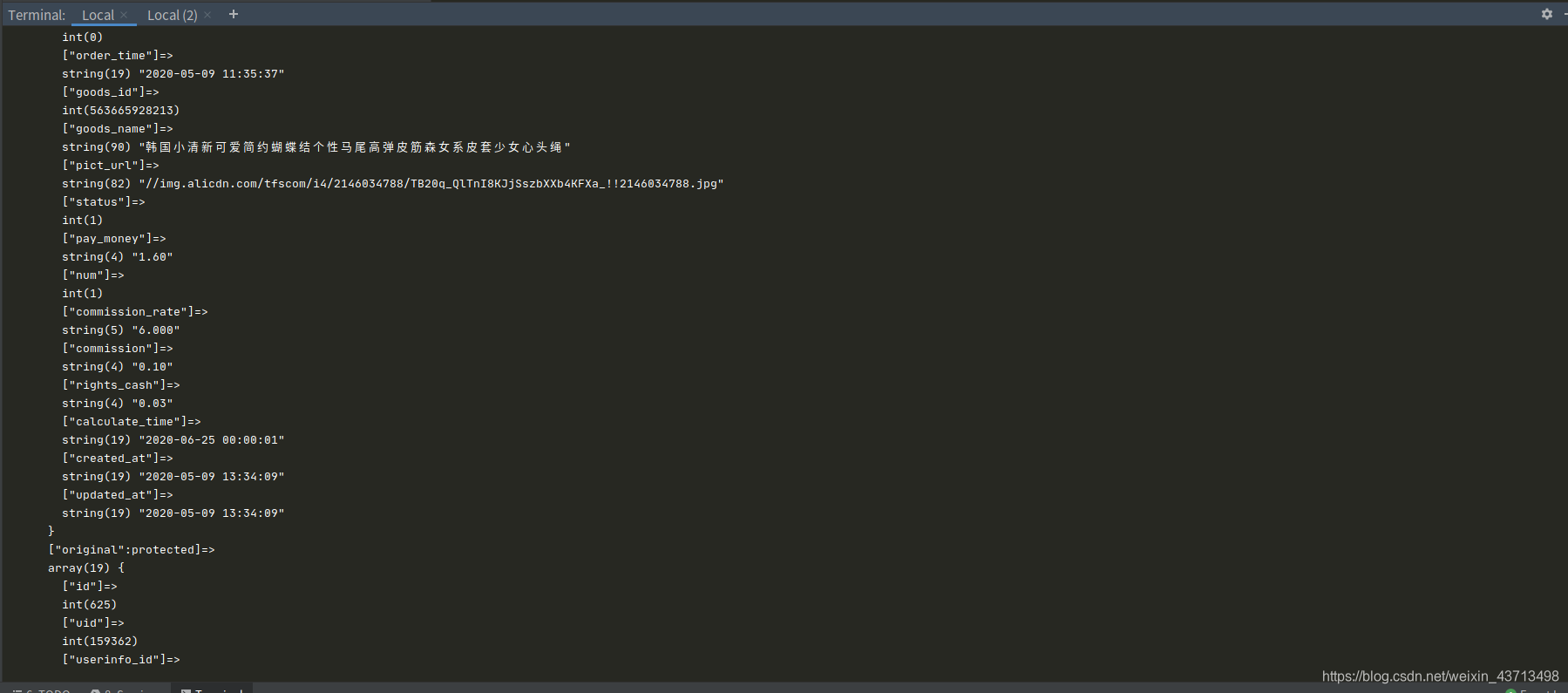The height and width of the screenshot is (693, 1568).
Task: Click the string(4) "0.03" value
Action: coord(118,404)
